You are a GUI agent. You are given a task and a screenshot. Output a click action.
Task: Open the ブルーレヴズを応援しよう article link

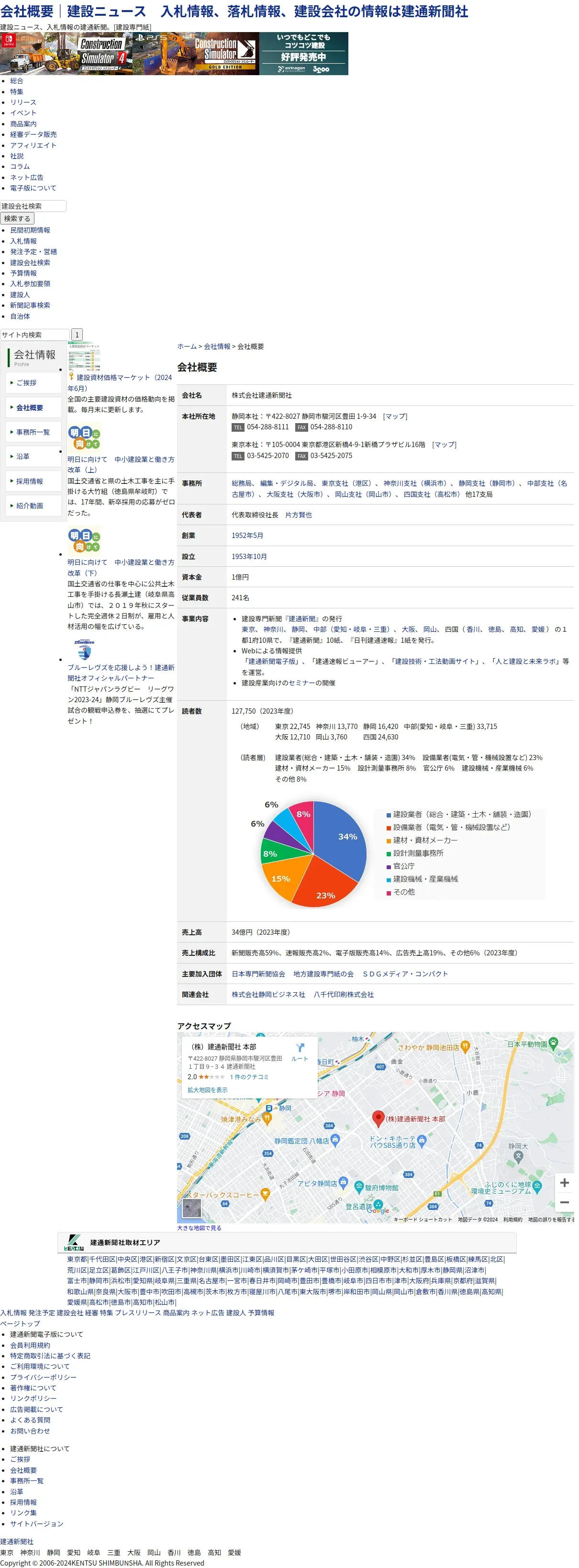[121, 672]
